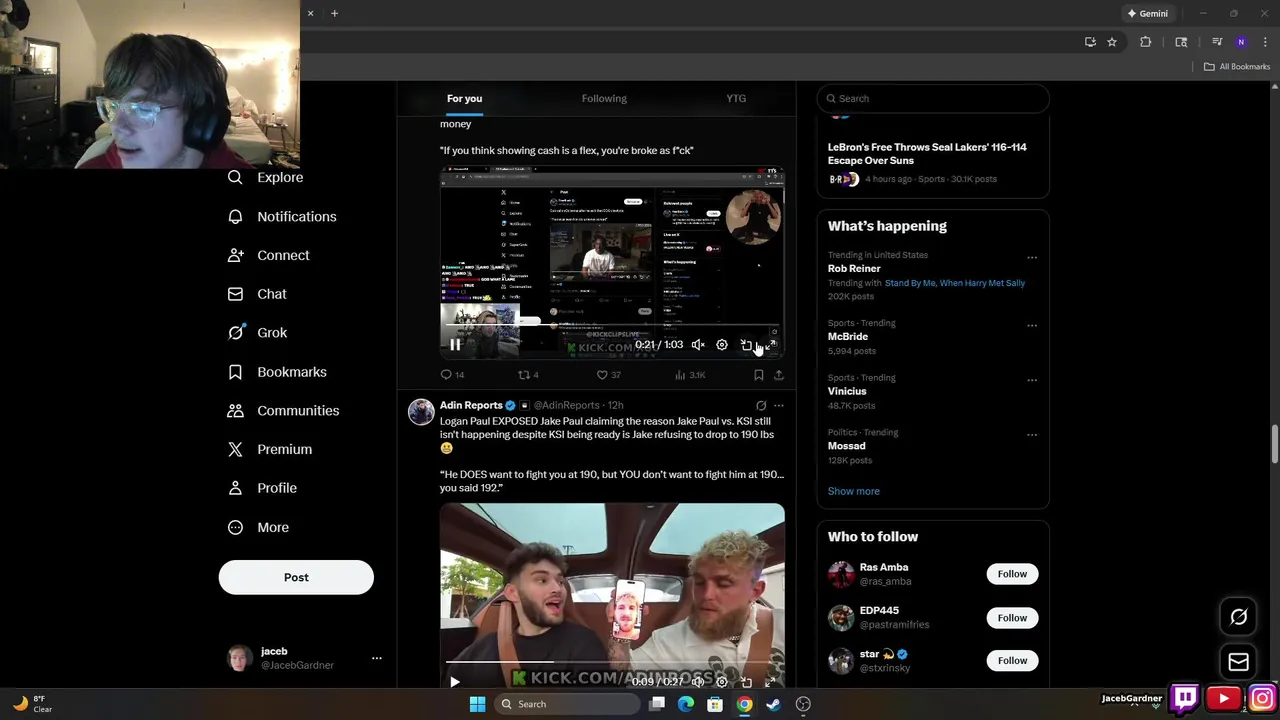Open more options on Adin Reports post
Screen dimensions: 1280x720
pyautogui.click(x=779, y=405)
